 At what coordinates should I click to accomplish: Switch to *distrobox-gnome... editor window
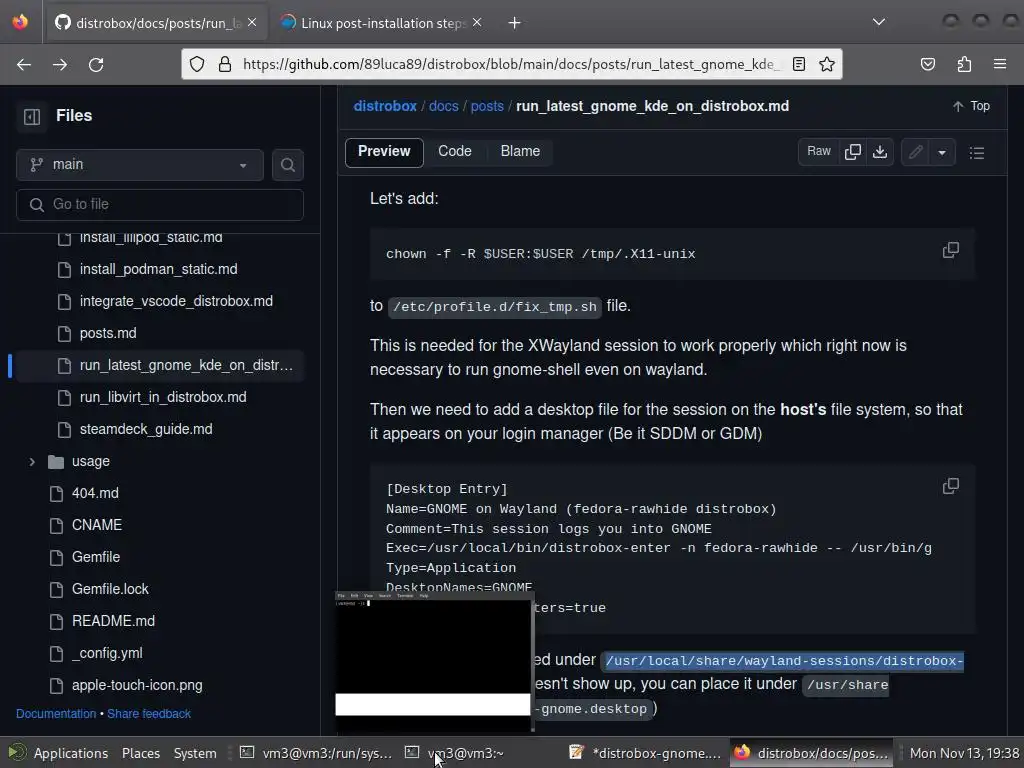[645, 753]
